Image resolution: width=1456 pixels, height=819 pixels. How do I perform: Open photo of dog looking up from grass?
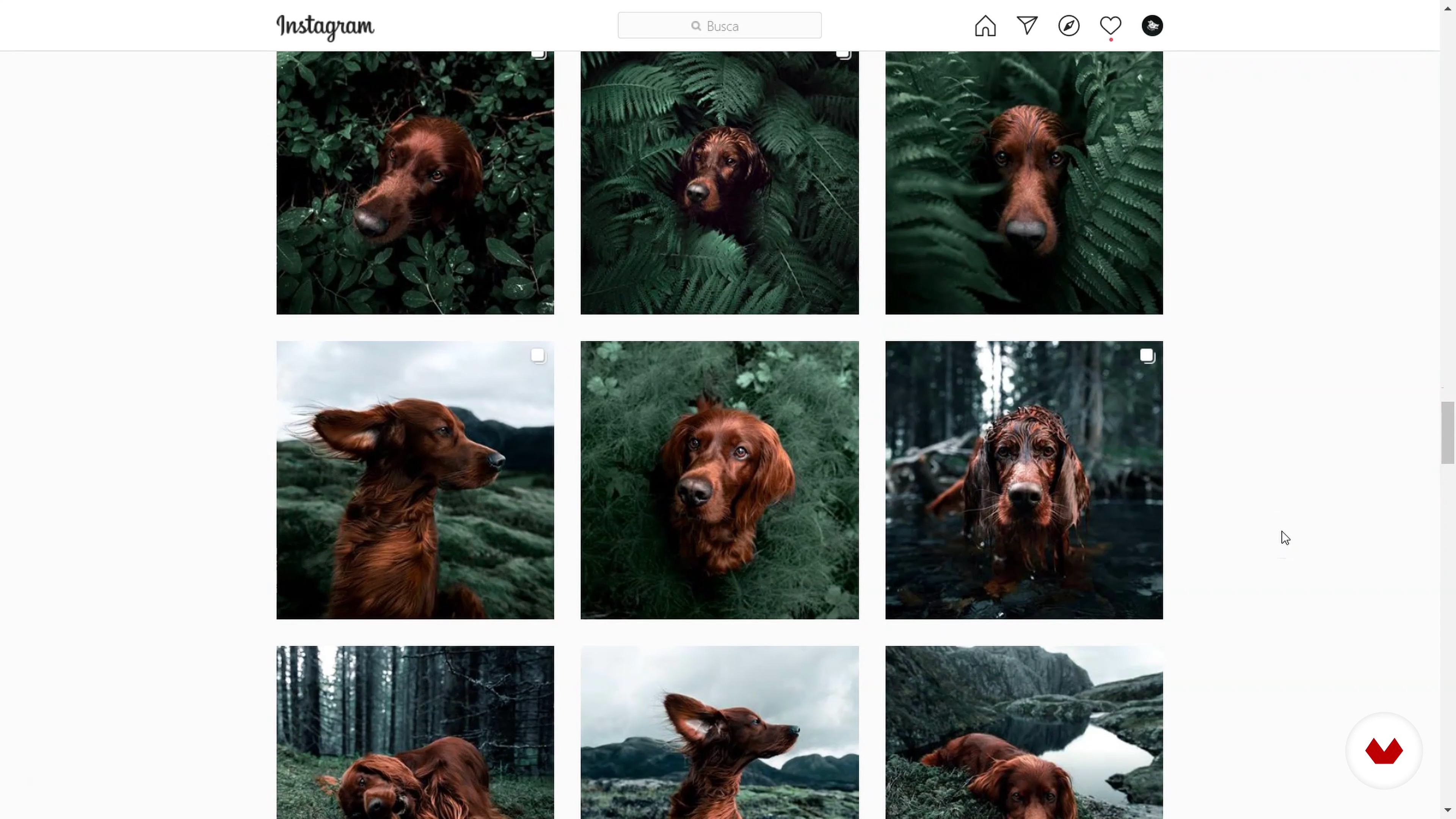[x=720, y=480]
